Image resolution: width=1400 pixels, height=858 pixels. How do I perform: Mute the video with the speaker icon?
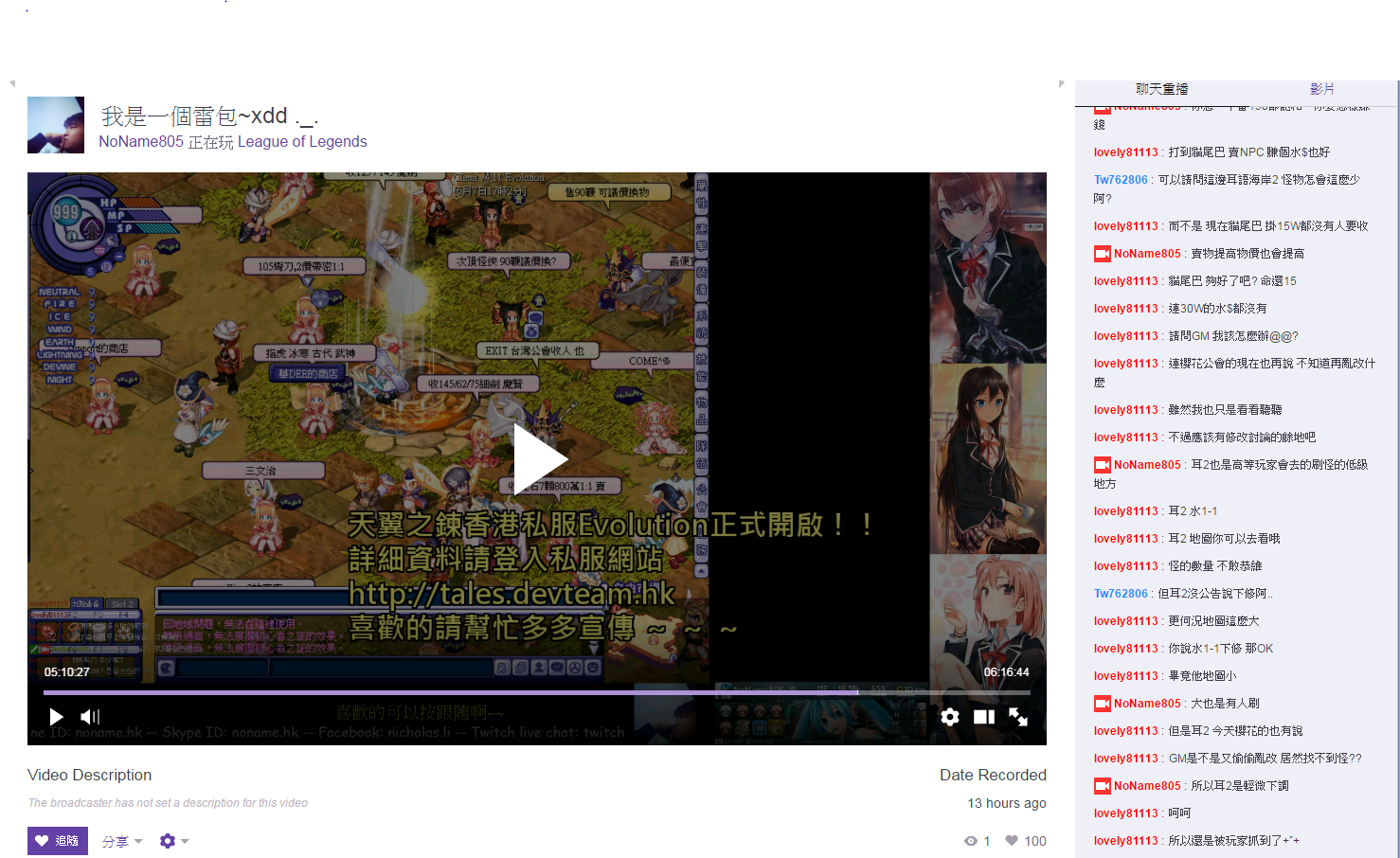pyautogui.click(x=90, y=717)
